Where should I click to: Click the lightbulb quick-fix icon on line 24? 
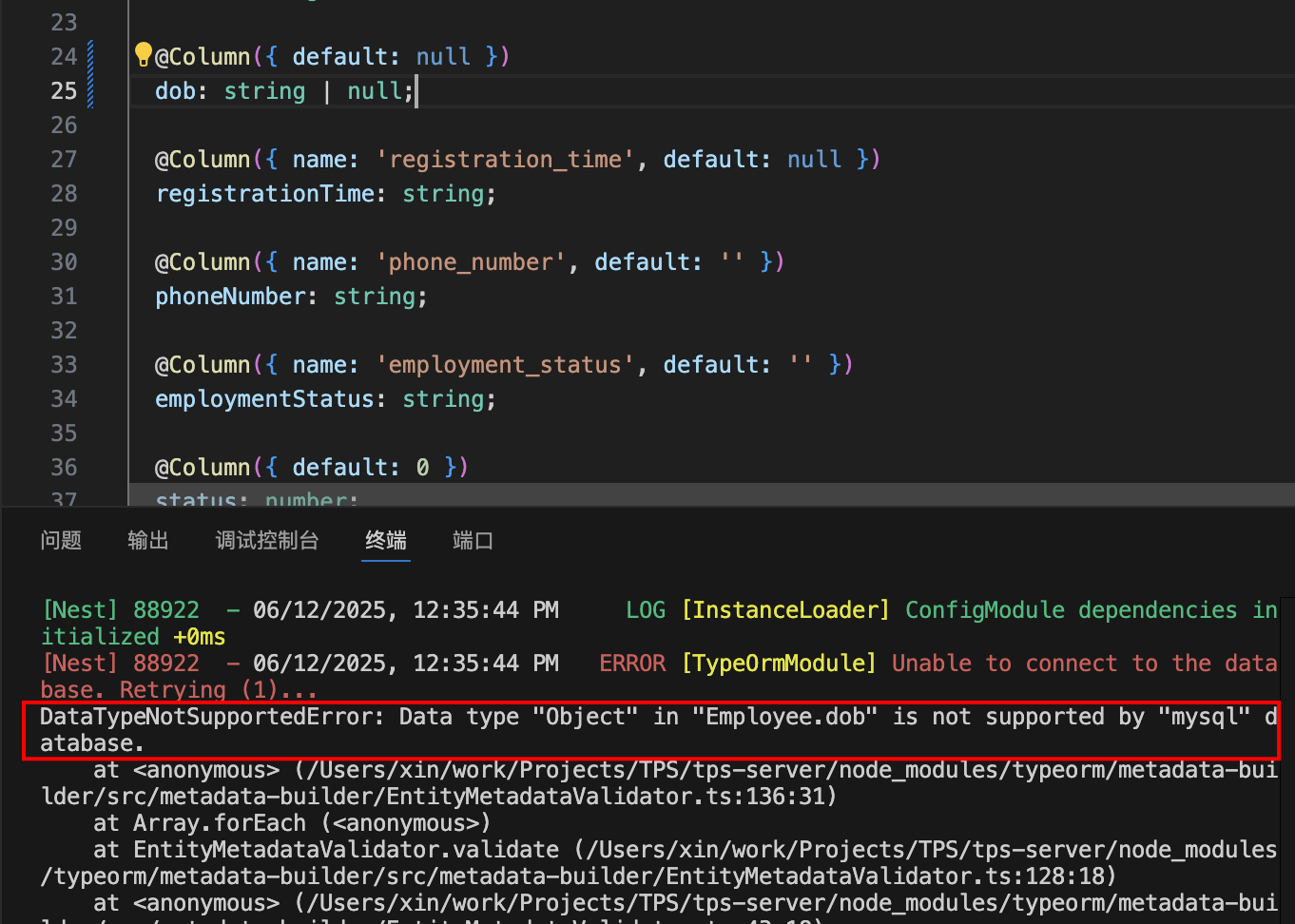click(143, 54)
